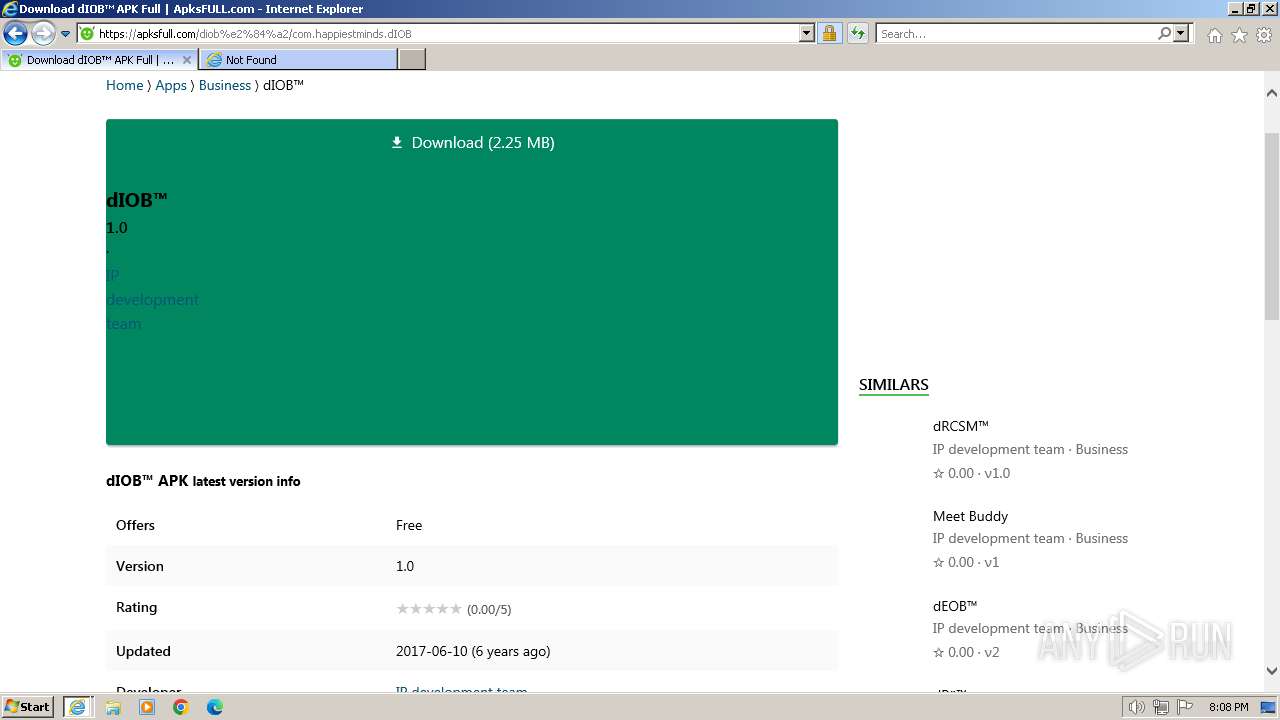This screenshot has height=720, width=1280.
Task: Open a new blank tab
Action: tap(412, 60)
